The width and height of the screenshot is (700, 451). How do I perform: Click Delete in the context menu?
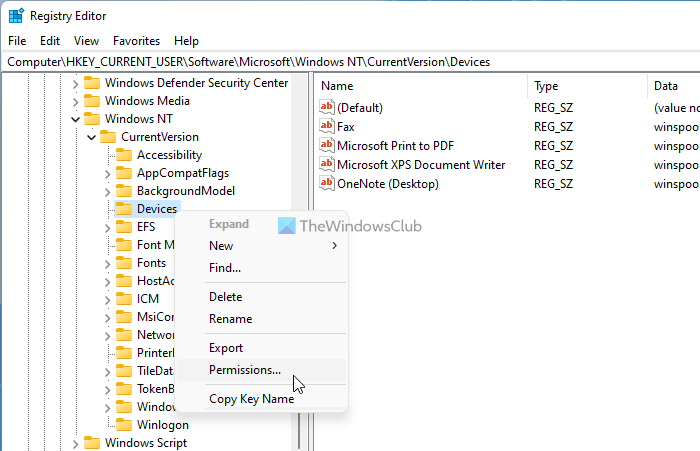(x=225, y=297)
